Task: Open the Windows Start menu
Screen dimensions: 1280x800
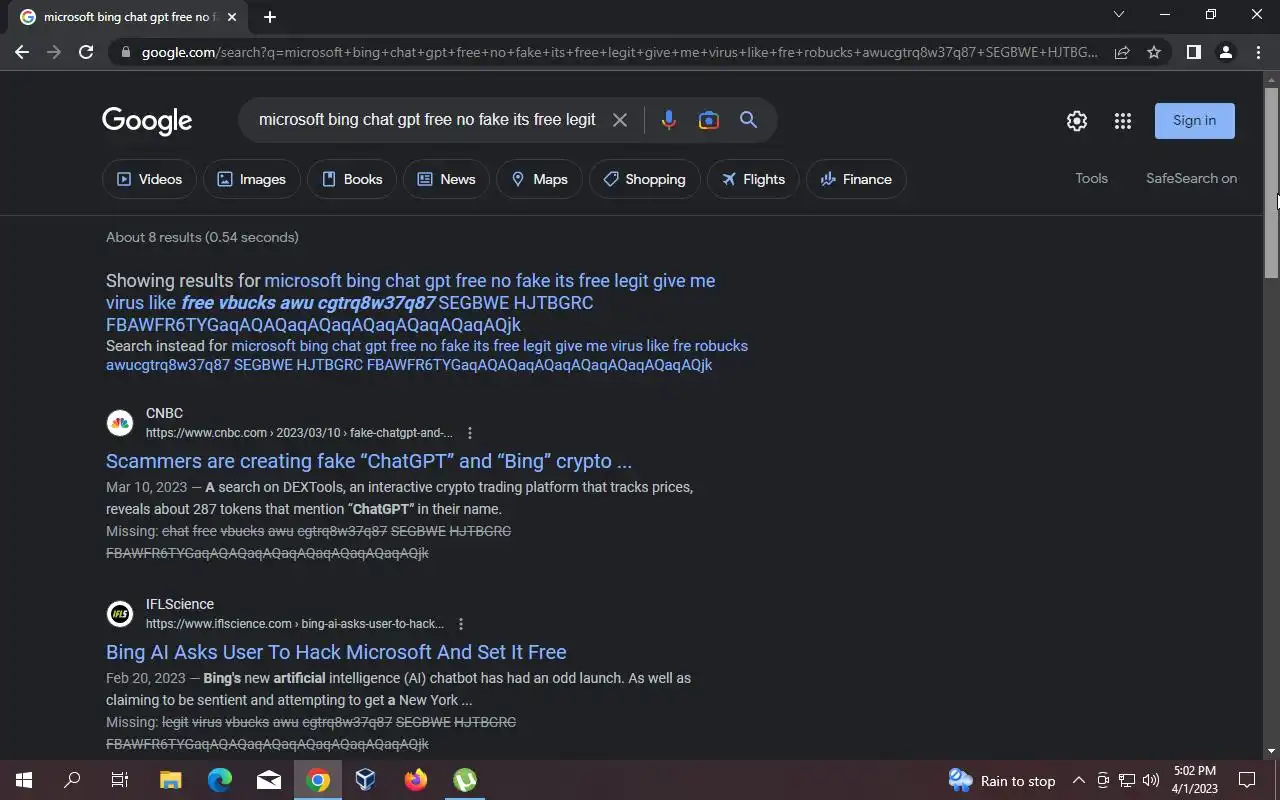Action: point(23,780)
